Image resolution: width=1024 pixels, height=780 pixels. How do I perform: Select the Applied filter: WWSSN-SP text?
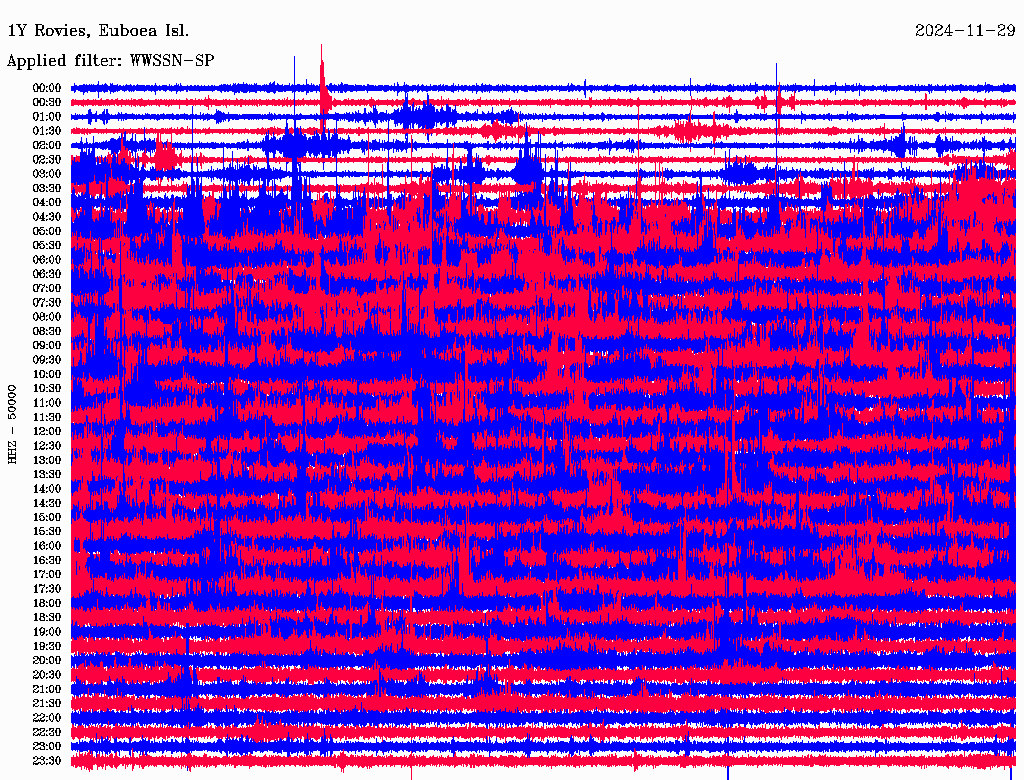(x=110, y=61)
